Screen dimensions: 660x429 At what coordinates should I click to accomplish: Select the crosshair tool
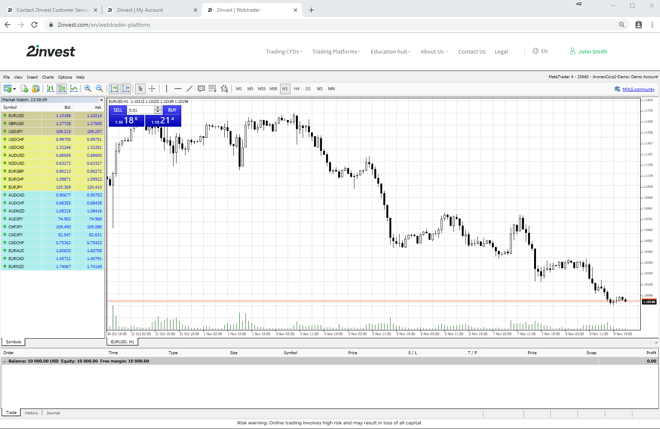(152, 88)
